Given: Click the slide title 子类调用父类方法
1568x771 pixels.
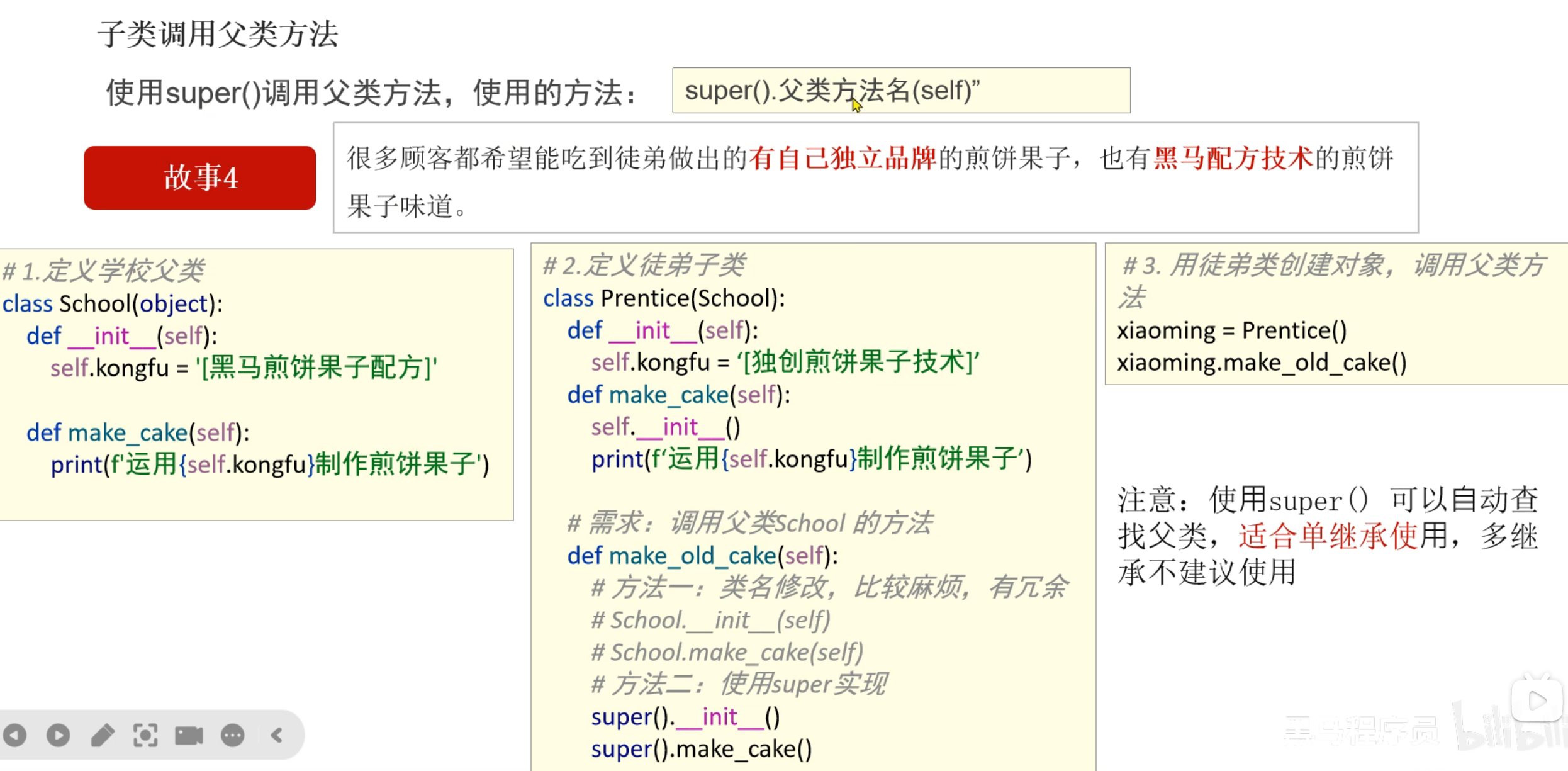Looking at the screenshot, I should click(x=218, y=34).
